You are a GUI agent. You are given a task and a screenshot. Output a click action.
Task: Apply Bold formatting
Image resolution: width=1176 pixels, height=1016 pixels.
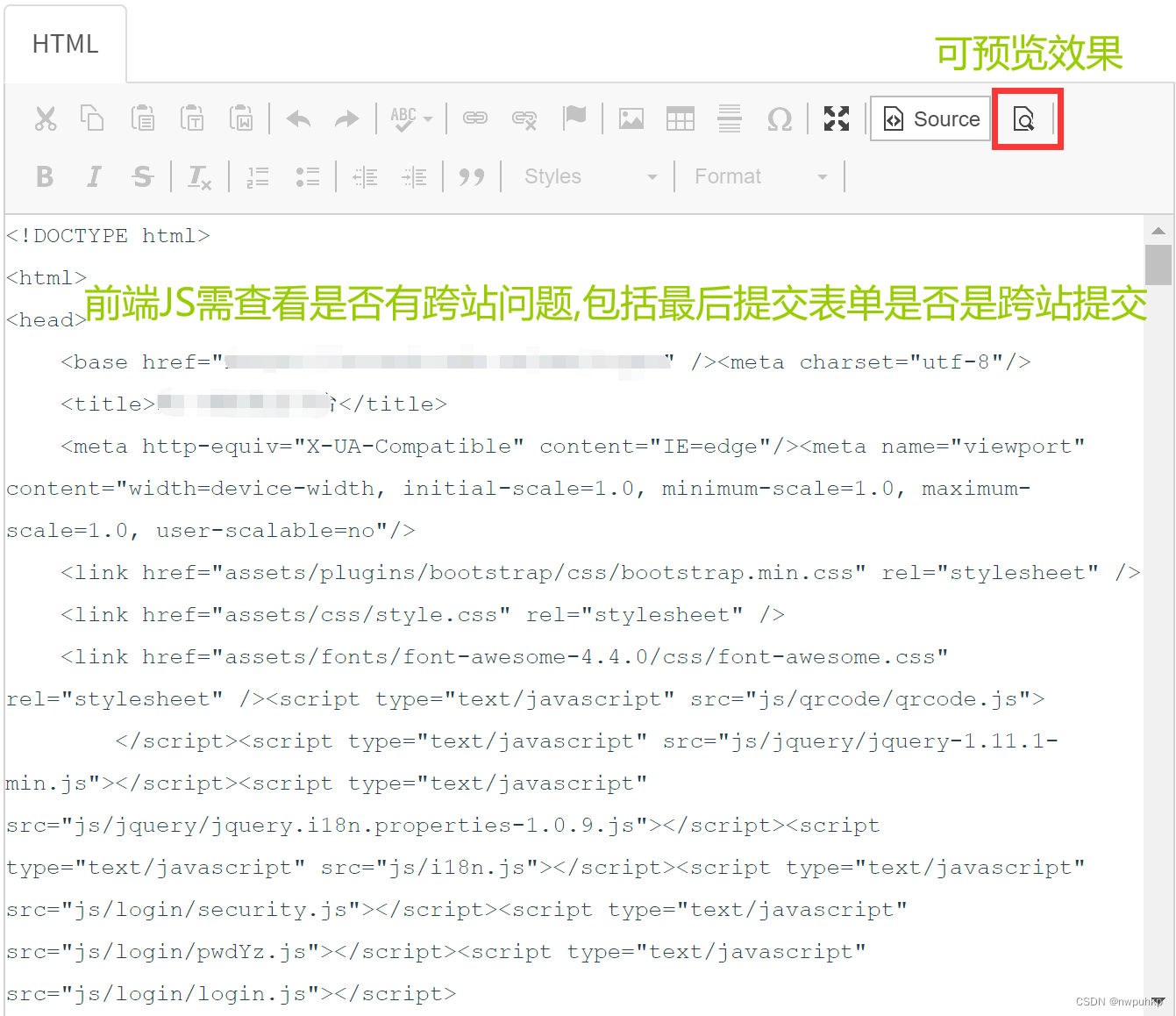pyautogui.click(x=45, y=176)
